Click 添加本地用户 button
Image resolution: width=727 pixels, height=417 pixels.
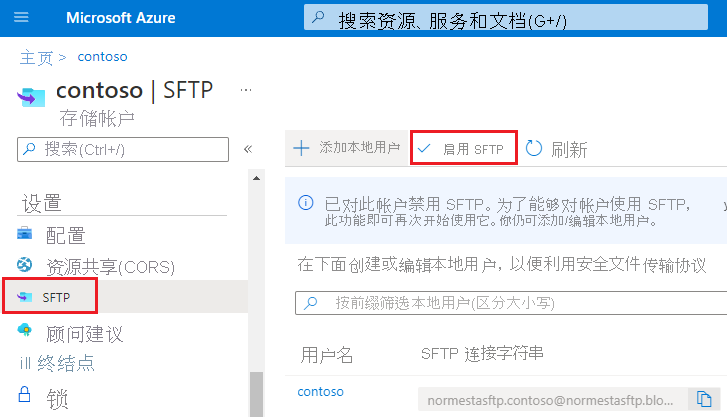click(x=347, y=148)
